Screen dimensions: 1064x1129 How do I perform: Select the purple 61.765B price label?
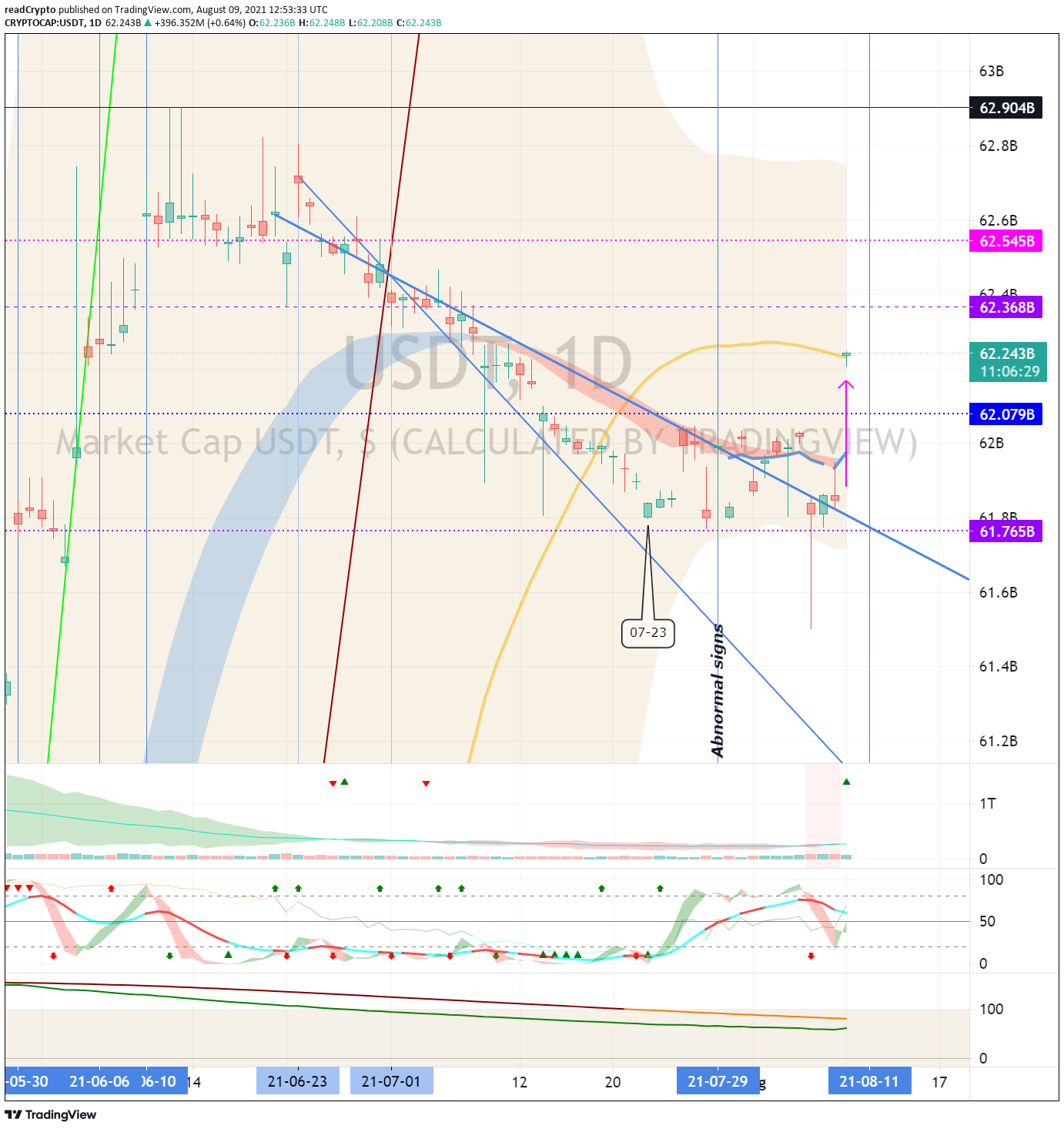point(1005,531)
